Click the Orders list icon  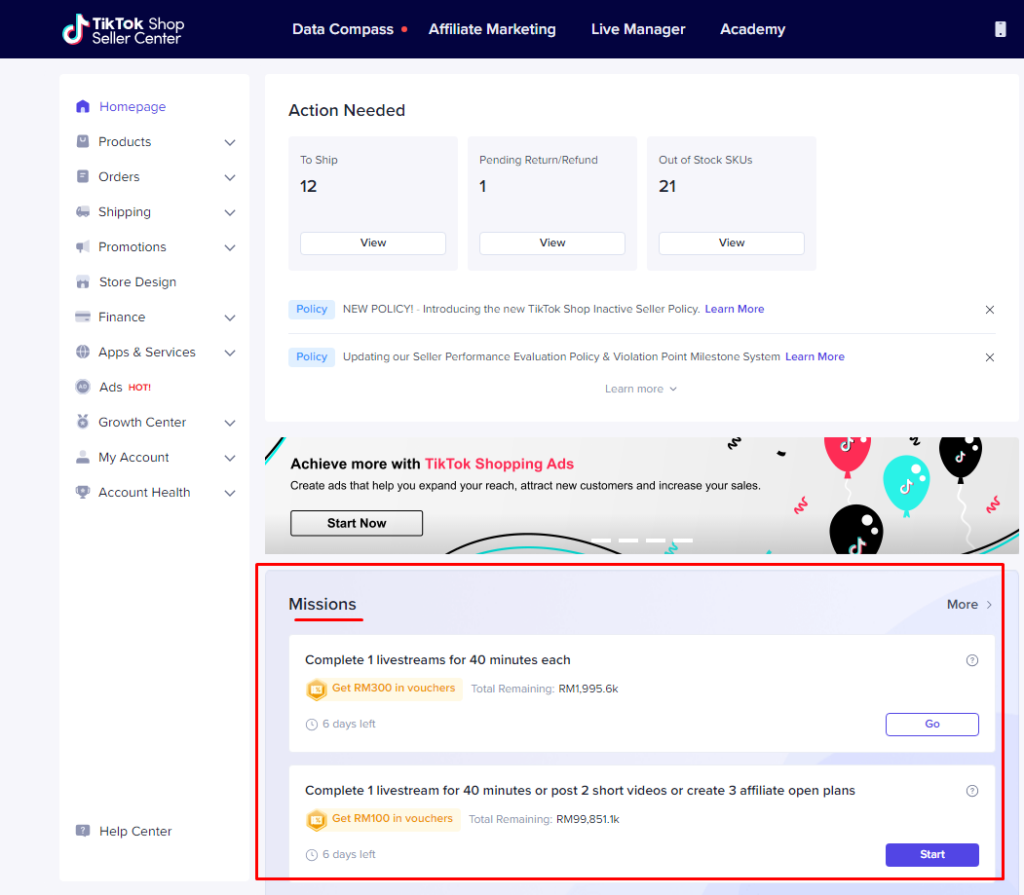[82, 176]
